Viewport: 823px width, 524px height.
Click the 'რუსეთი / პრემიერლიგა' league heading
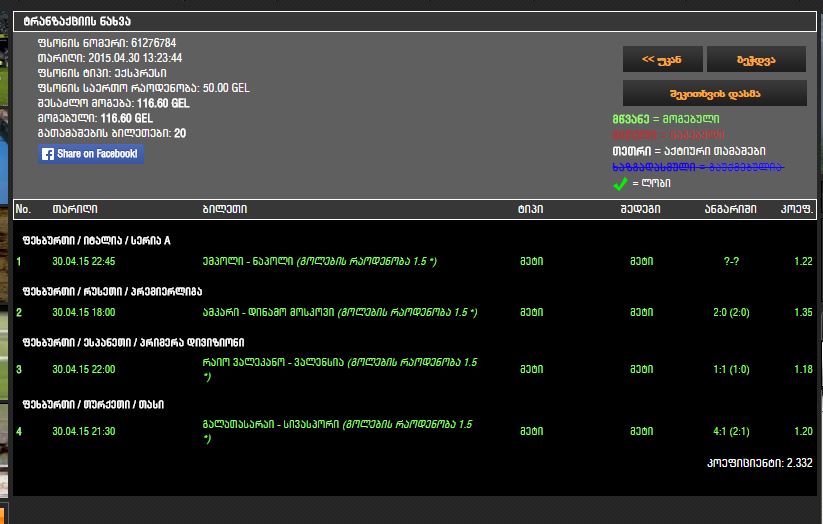112,291
